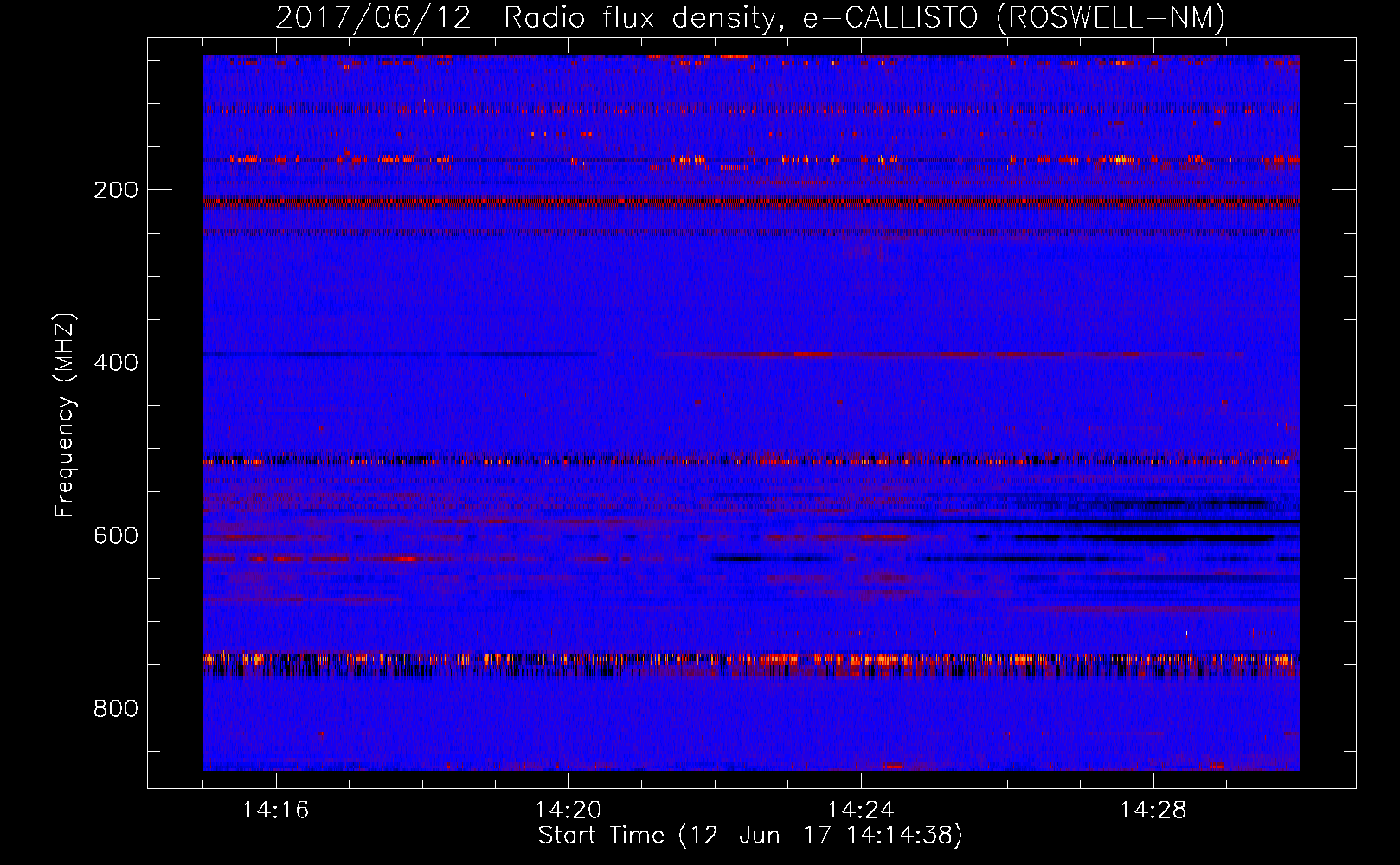This screenshot has width=1400, height=865.
Task: Click the 14:16 time tick label
Action: [276, 811]
